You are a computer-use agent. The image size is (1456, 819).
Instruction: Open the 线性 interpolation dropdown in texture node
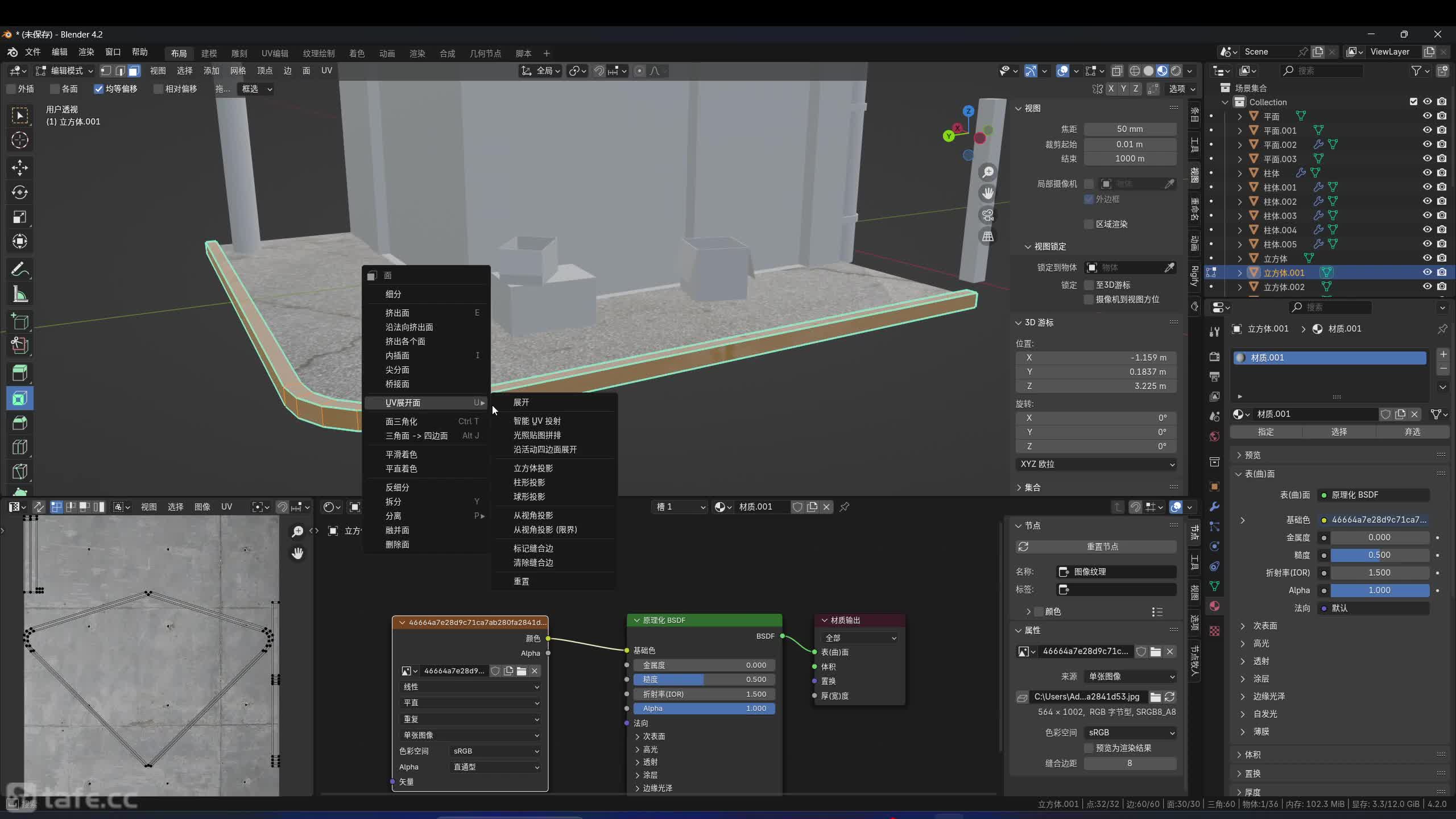[470, 687]
